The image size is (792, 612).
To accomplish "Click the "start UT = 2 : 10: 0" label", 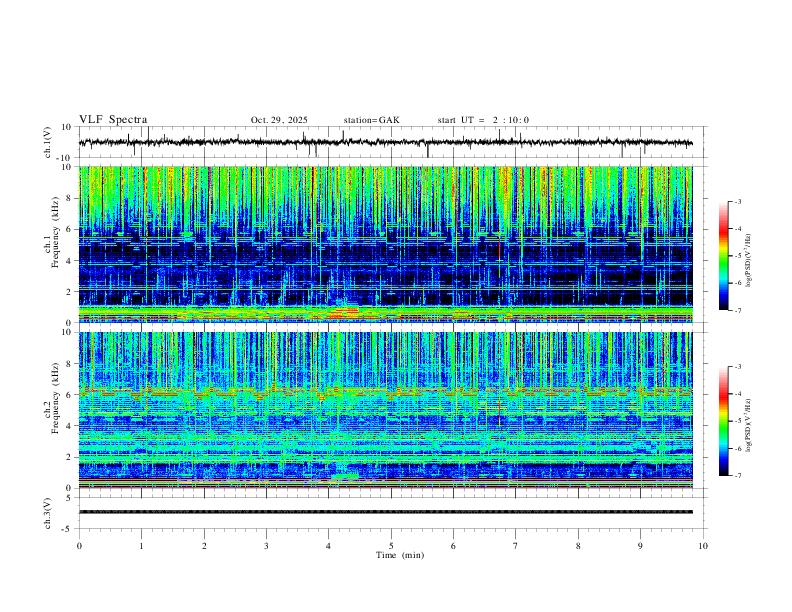I will (483, 120).
